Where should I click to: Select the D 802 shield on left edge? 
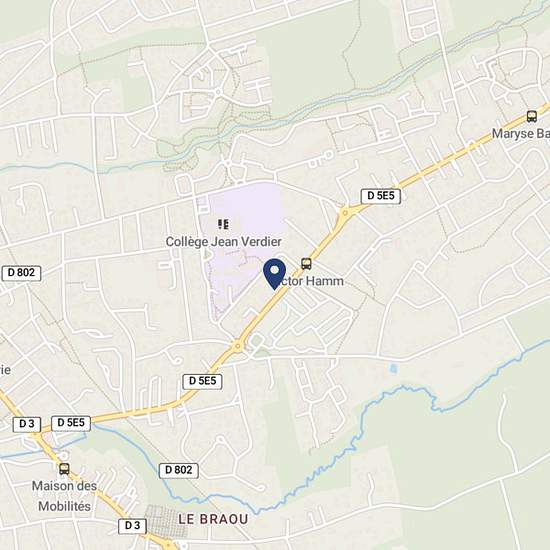pos(21,273)
